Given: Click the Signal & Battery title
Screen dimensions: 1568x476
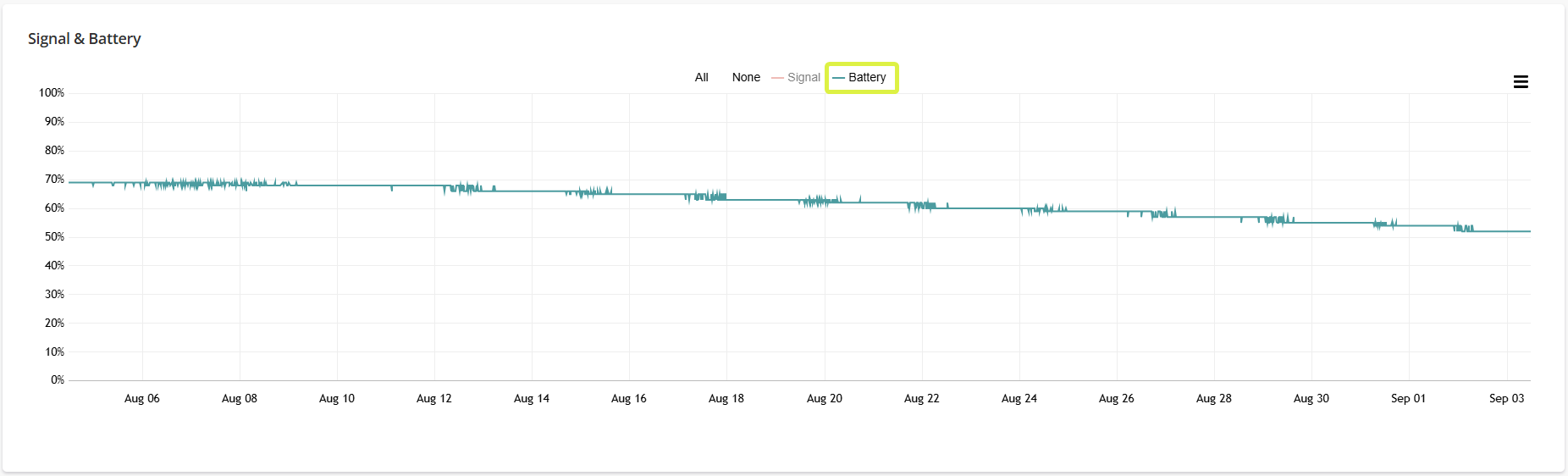Looking at the screenshot, I should [x=85, y=39].
